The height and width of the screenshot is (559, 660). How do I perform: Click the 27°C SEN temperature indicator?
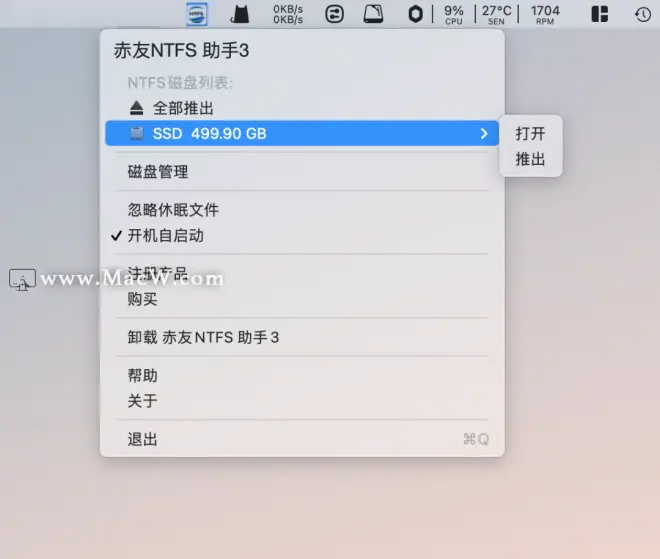pos(496,15)
